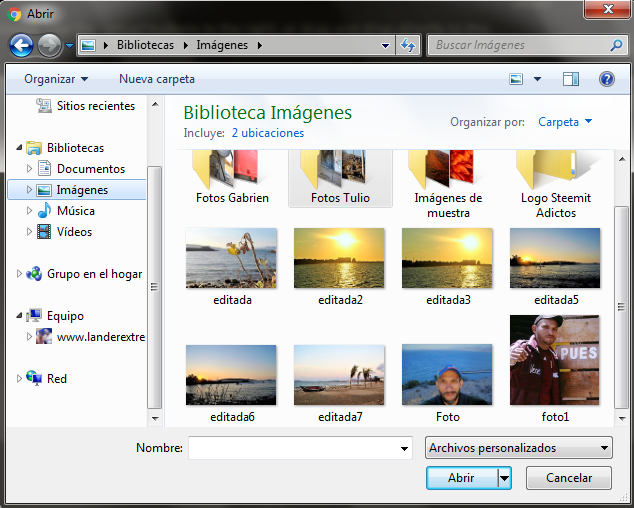Select the Logo Steemit Adictos folder
634x508 pixels.
(x=556, y=184)
